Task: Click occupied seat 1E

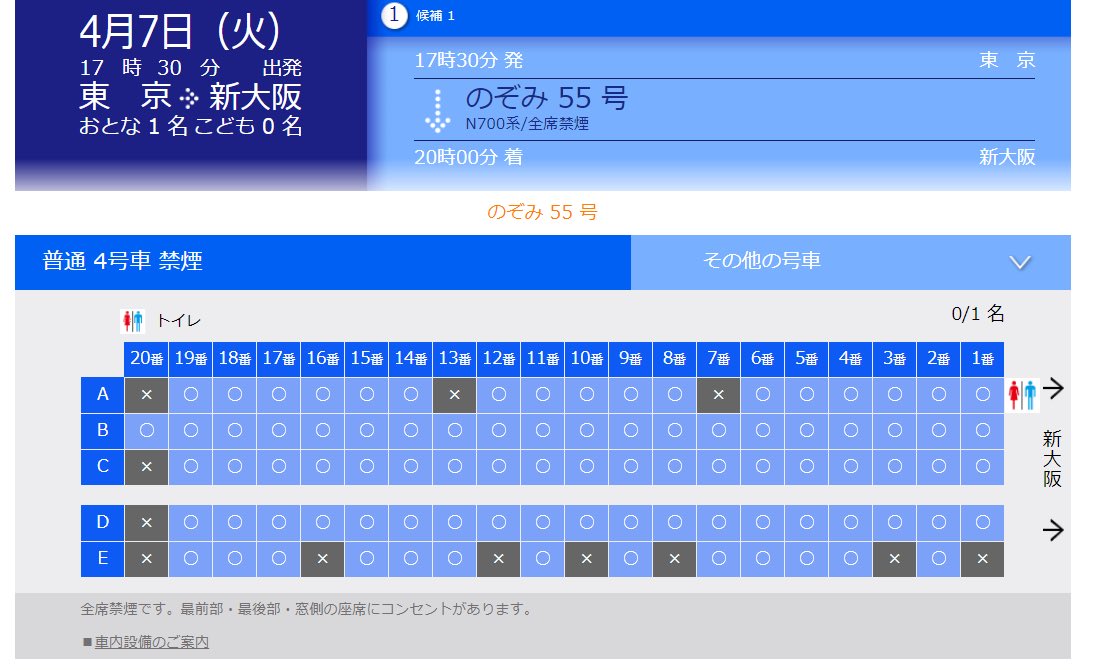Action: [983, 559]
